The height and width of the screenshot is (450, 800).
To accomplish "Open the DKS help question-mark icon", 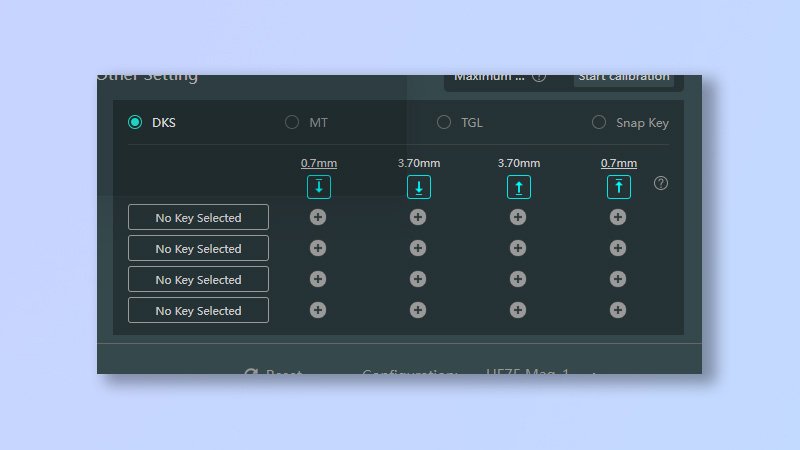I will (x=661, y=183).
